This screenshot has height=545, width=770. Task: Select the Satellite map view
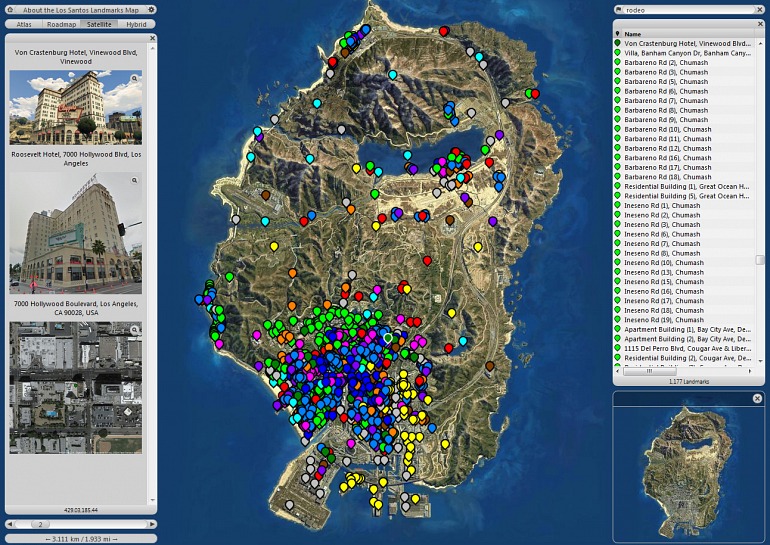click(x=99, y=24)
